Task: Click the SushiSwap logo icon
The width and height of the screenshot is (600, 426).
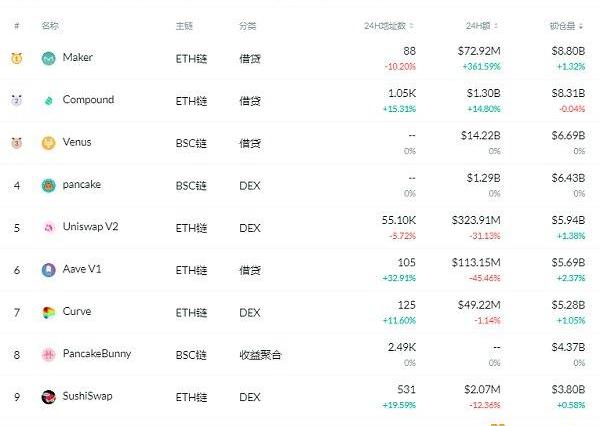Action: point(48,397)
